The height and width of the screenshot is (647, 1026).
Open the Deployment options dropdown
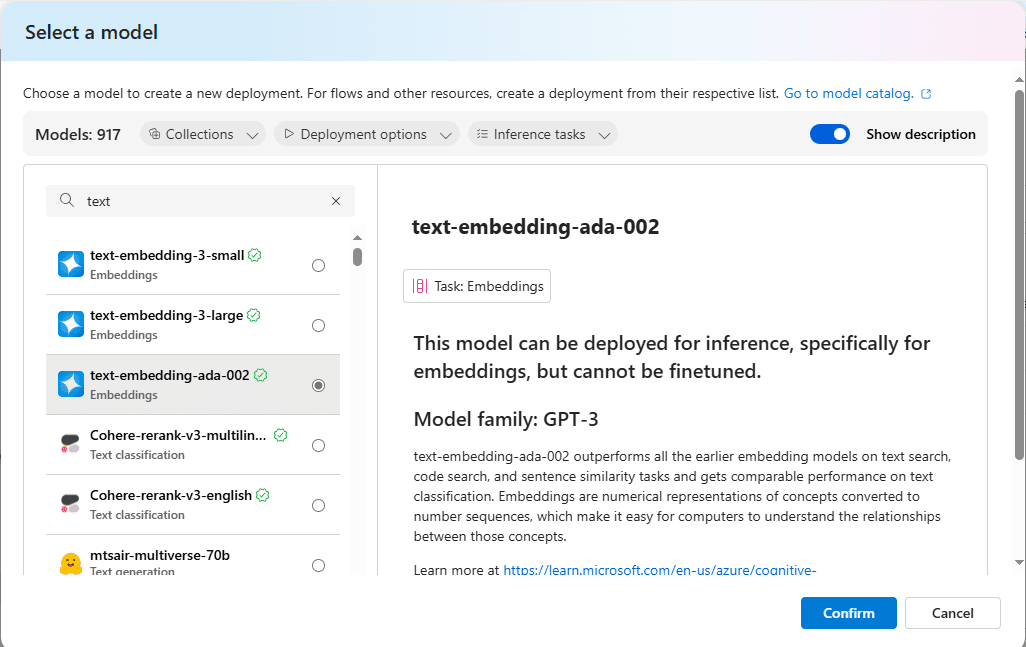pyautogui.click(x=366, y=134)
